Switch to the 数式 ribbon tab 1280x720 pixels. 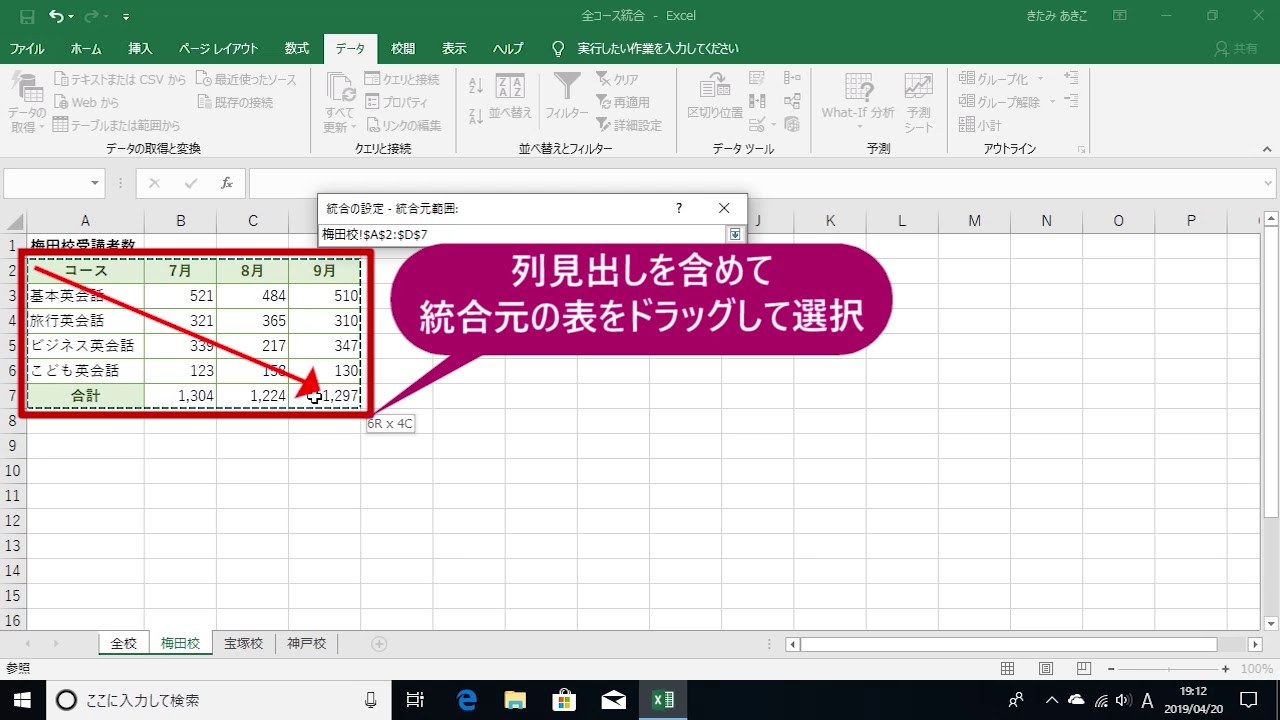tap(297, 49)
